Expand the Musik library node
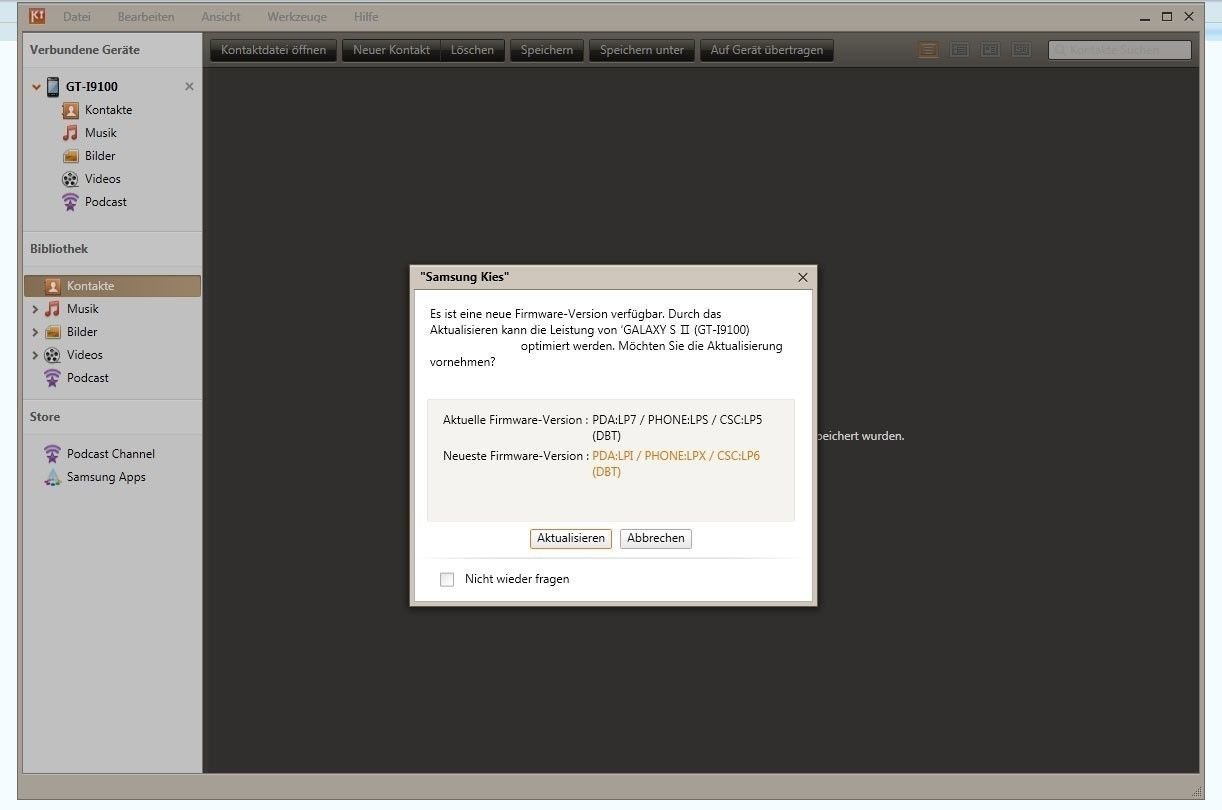1222x810 pixels. (x=35, y=309)
